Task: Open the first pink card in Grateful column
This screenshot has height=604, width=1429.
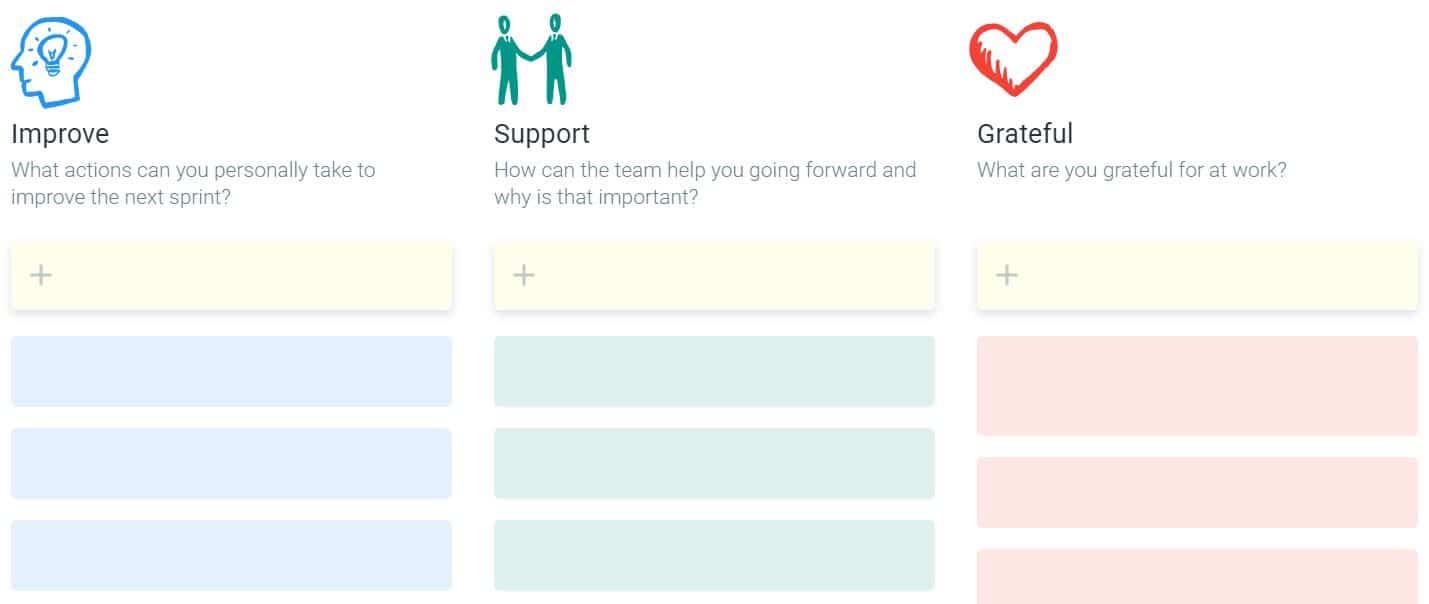Action: click(1197, 386)
